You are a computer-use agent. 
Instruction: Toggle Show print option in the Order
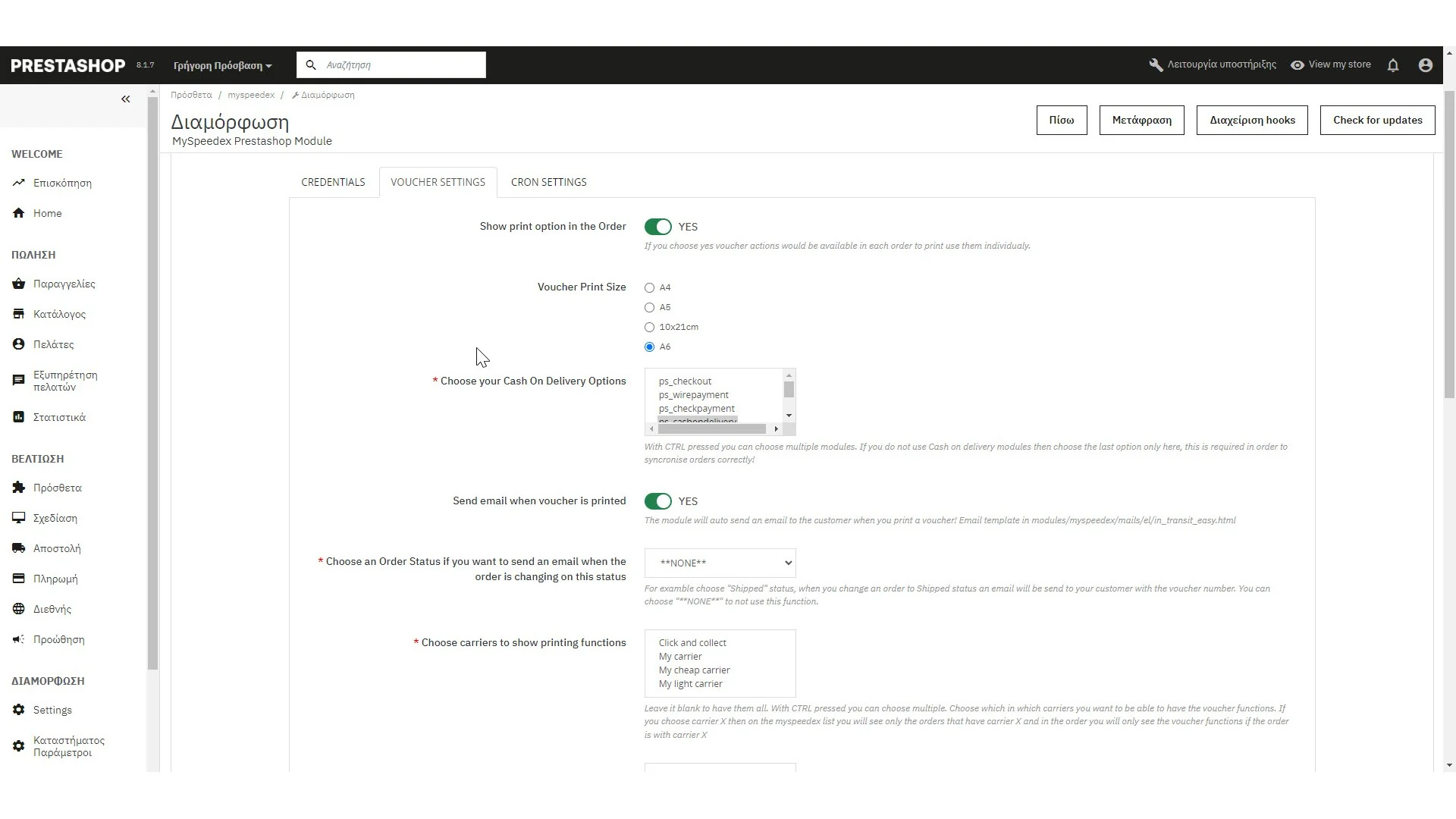click(657, 227)
